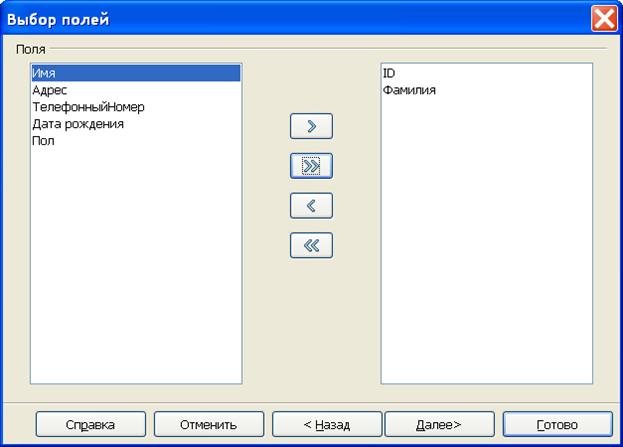Remove all fields with double left arrow
Screen dimensions: 623x447
point(311,246)
